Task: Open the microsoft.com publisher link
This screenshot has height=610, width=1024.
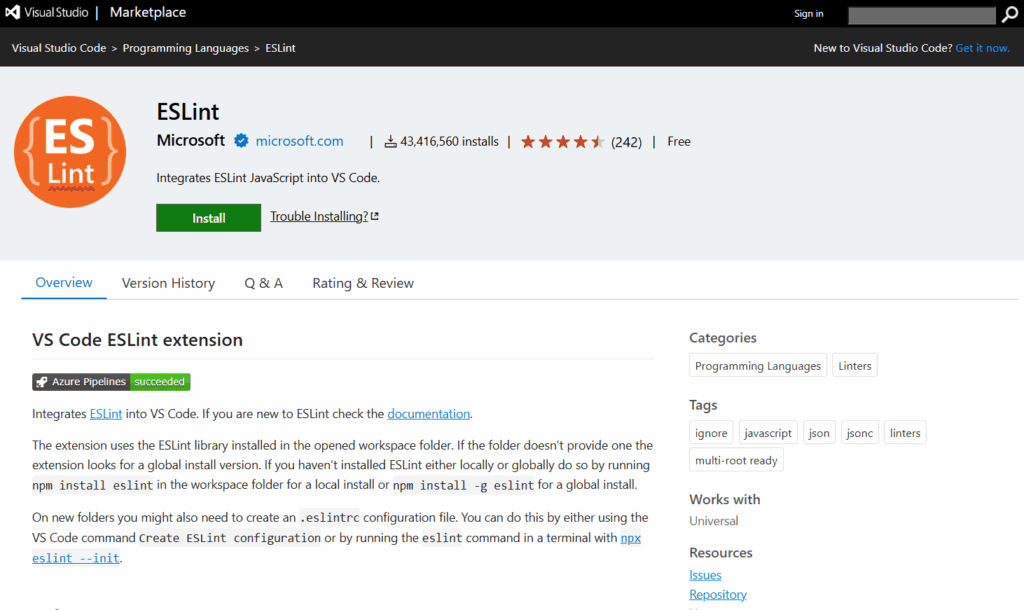Action: click(299, 141)
